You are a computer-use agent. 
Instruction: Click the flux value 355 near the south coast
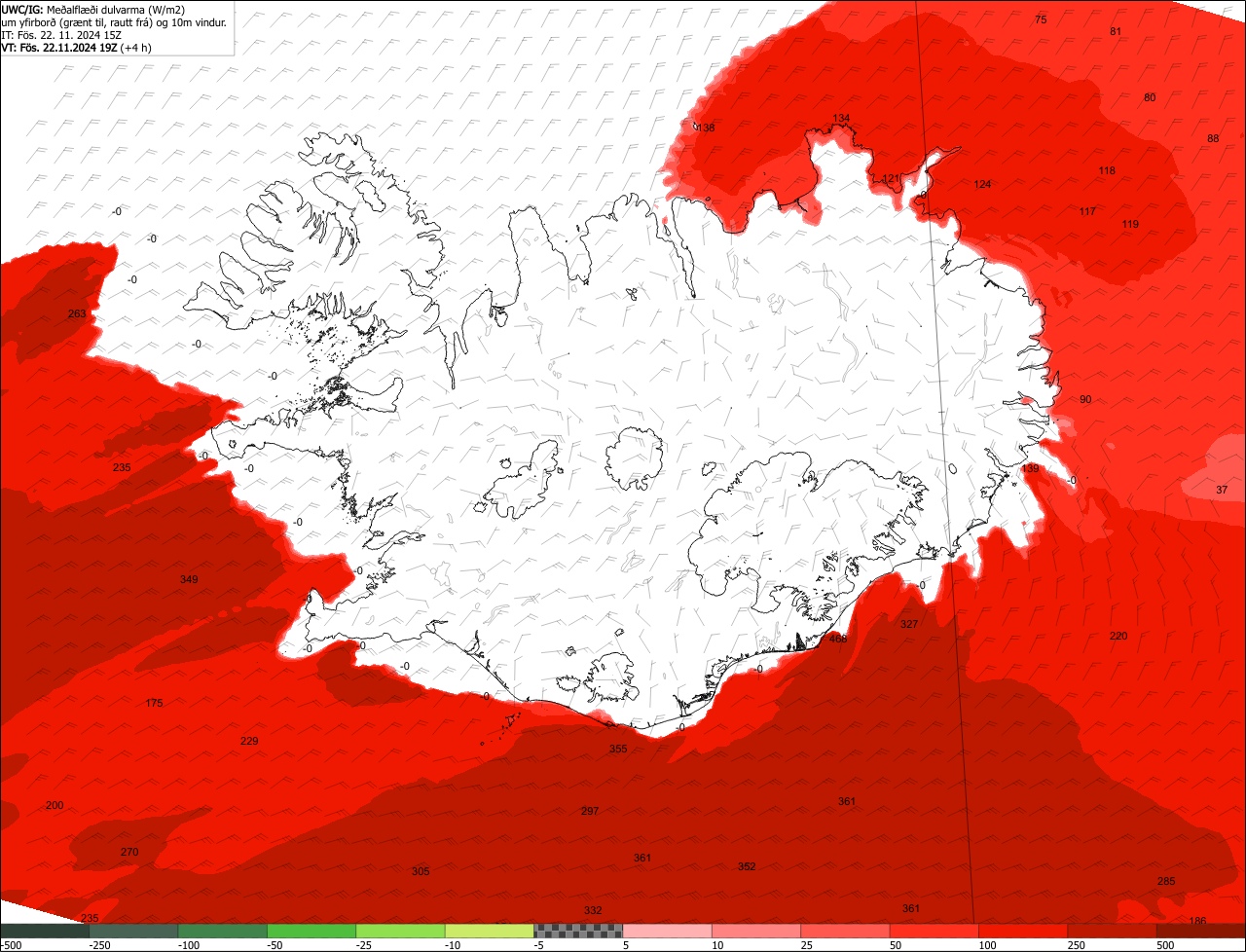pos(618,749)
